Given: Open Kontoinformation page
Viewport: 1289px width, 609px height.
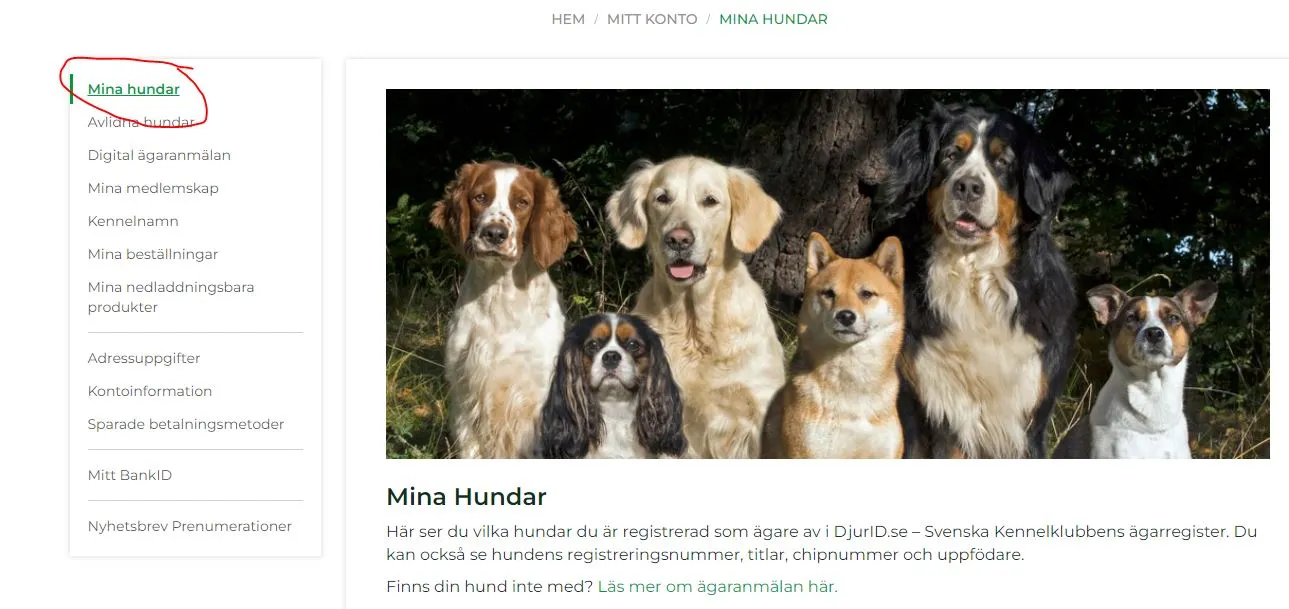Looking at the screenshot, I should 150,391.
